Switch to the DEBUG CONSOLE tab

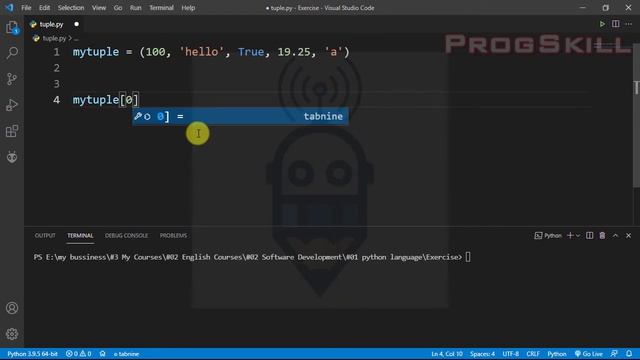click(127, 236)
